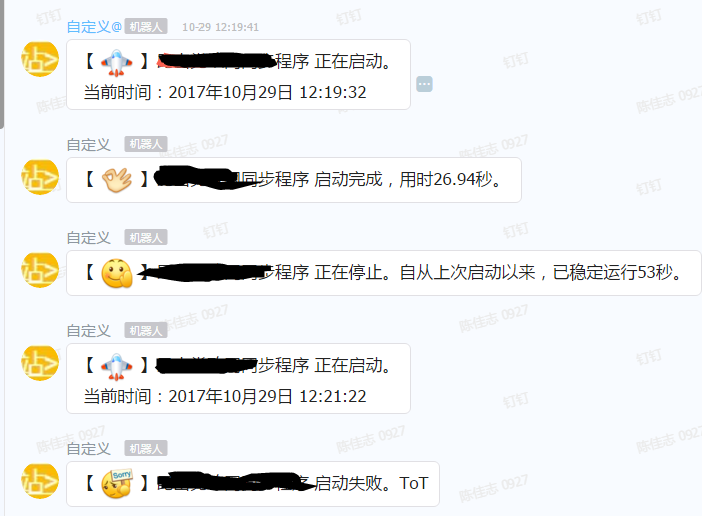Click the vertical scrollbar at the left edge
The height and width of the screenshot is (516, 702).
(2, 64)
